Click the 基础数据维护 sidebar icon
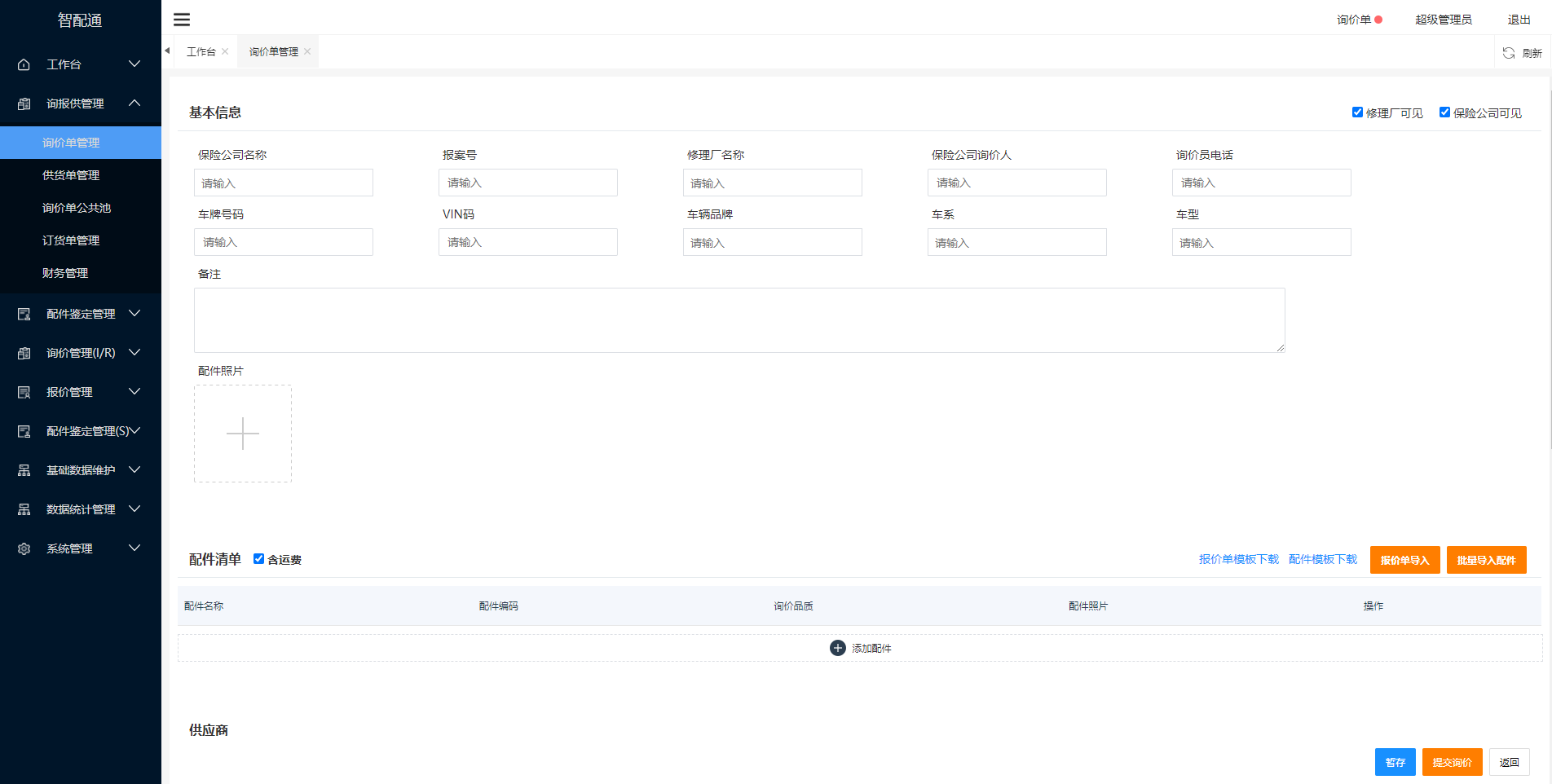 24,470
